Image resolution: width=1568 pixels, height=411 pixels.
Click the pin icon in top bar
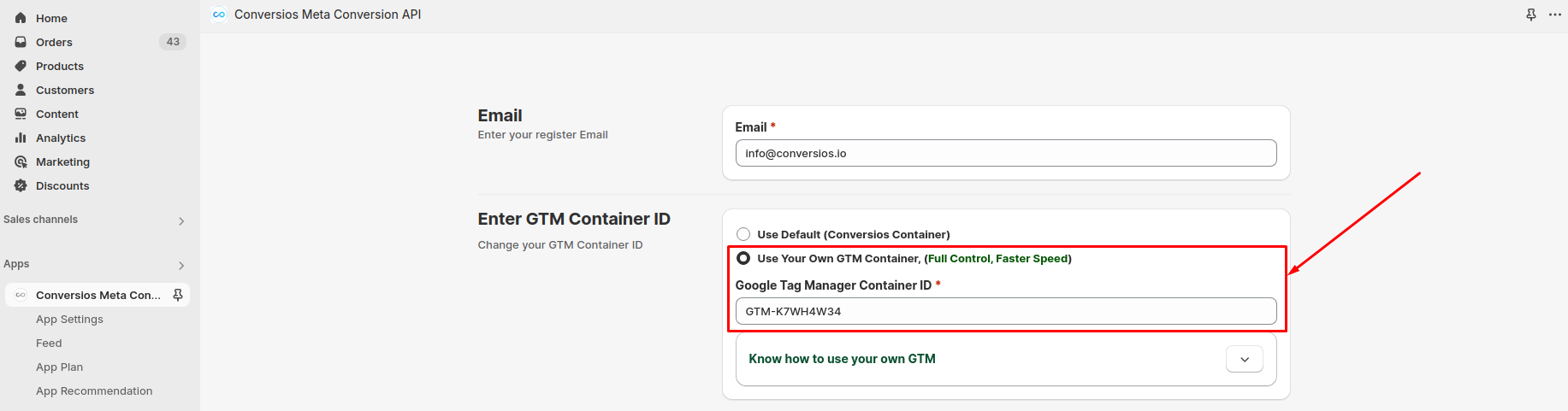(1531, 15)
